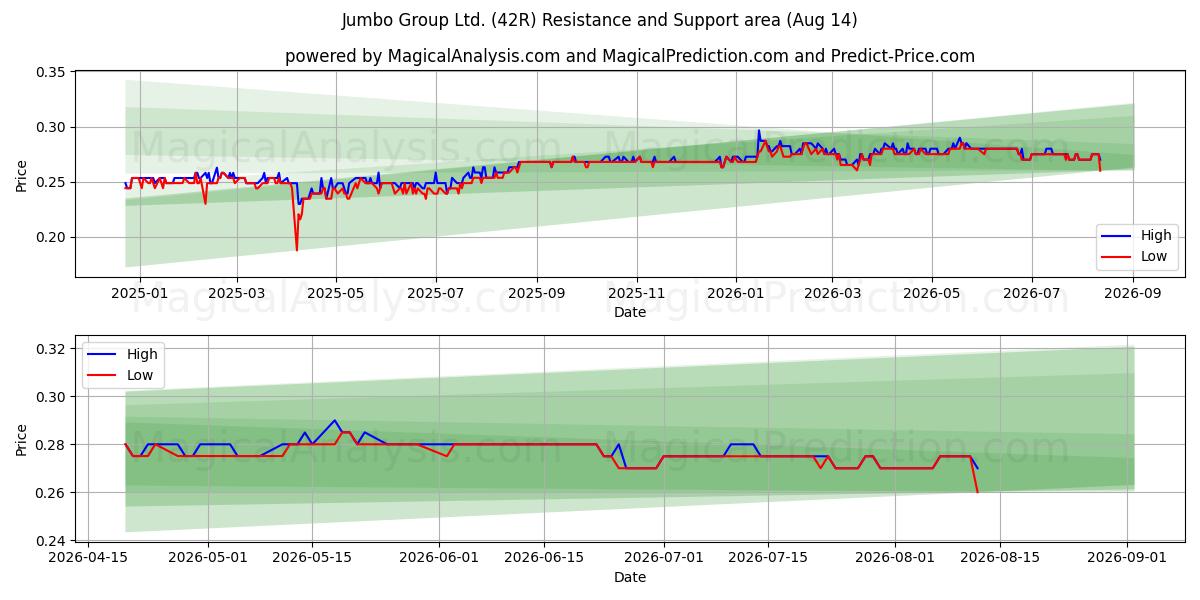The width and height of the screenshot is (1200, 600).
Task: Click the sharp low dip in April 2025
Action: point(296,249)
